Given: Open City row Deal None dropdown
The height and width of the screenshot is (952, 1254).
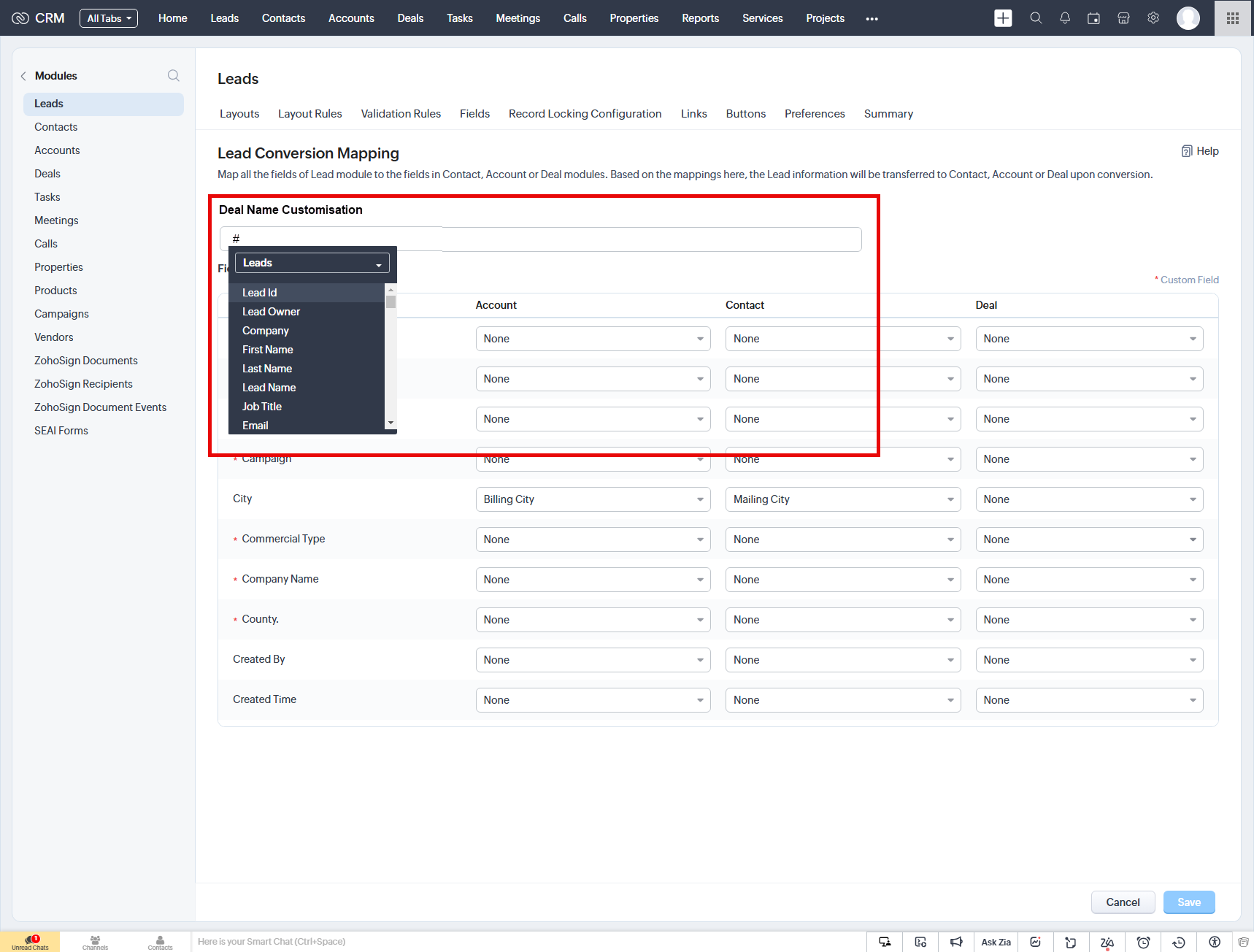Looking at the screenshot, I should pyautogui.click(x=1089, y=499).
